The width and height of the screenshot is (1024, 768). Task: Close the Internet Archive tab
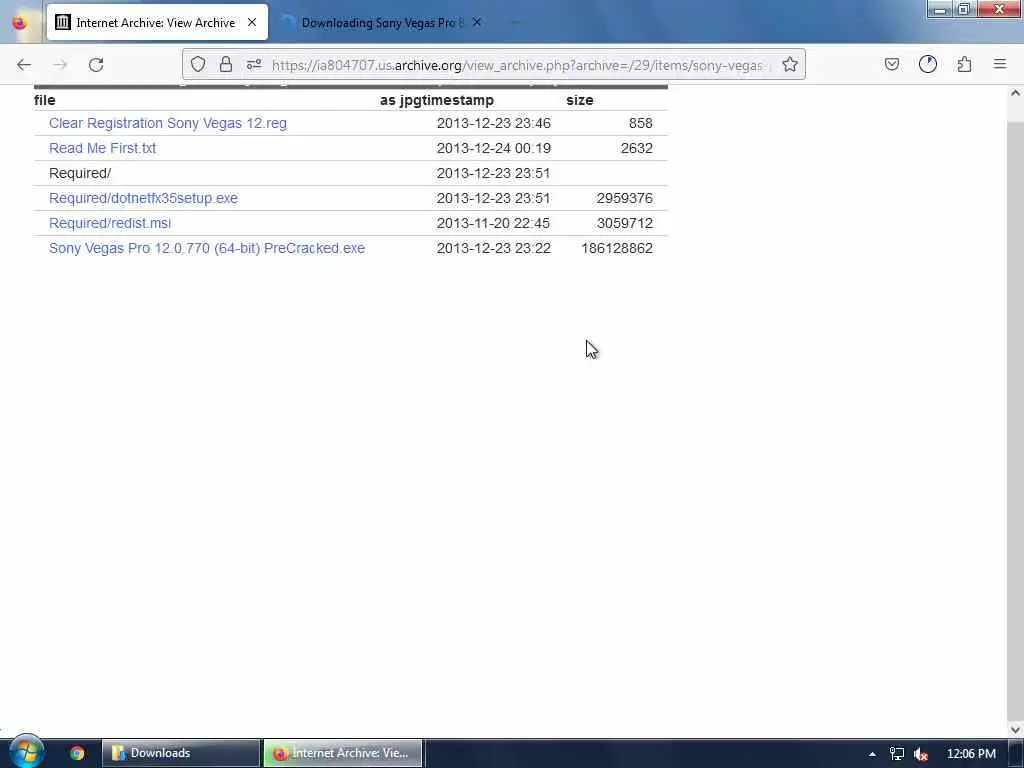(x=252, y=22)
